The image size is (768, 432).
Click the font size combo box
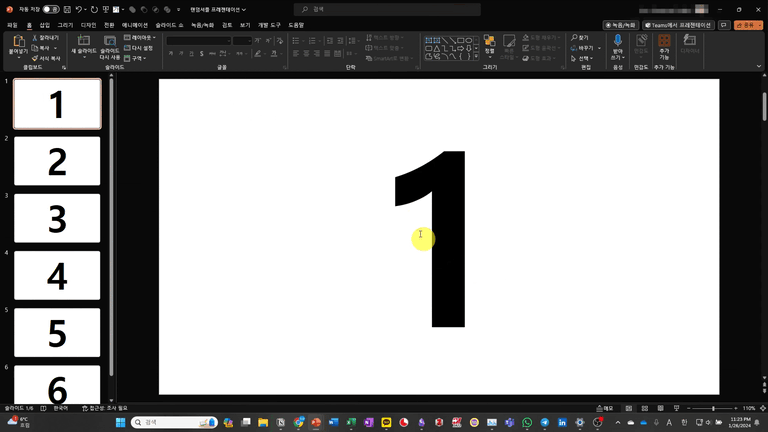point(242,41)
